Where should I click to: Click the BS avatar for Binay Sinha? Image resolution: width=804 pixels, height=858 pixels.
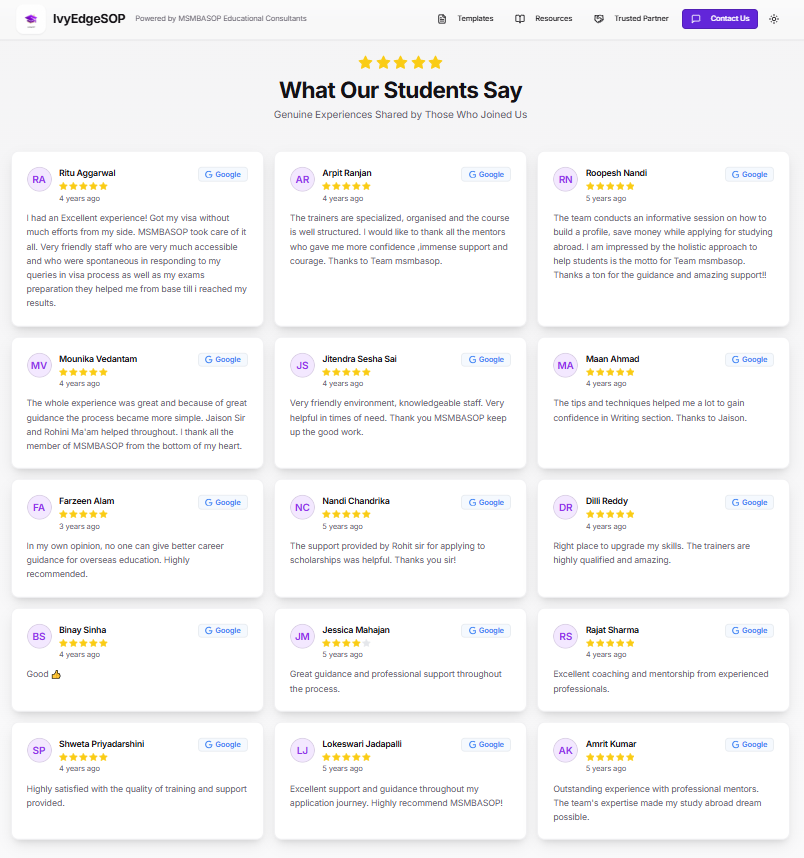click(x=39, y=636)
